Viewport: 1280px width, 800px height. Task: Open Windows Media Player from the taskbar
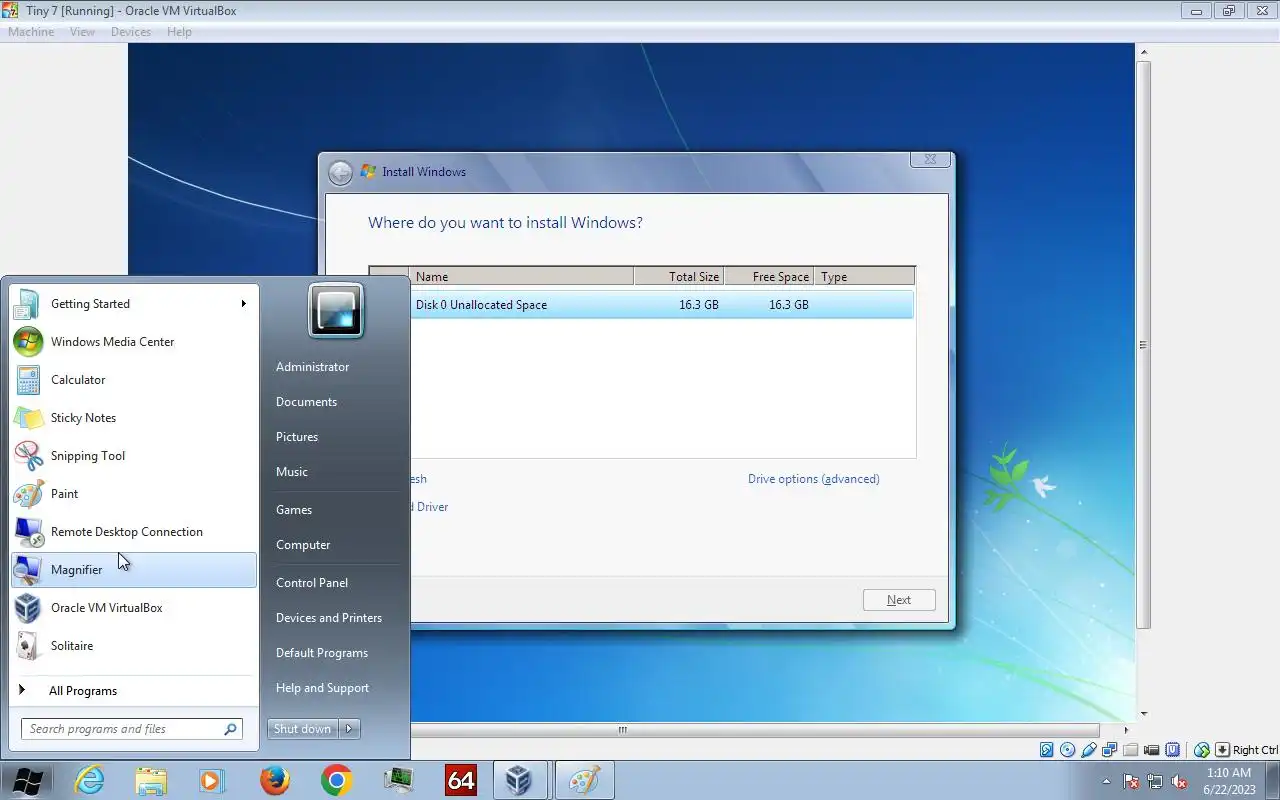click(x=213, y=780)
